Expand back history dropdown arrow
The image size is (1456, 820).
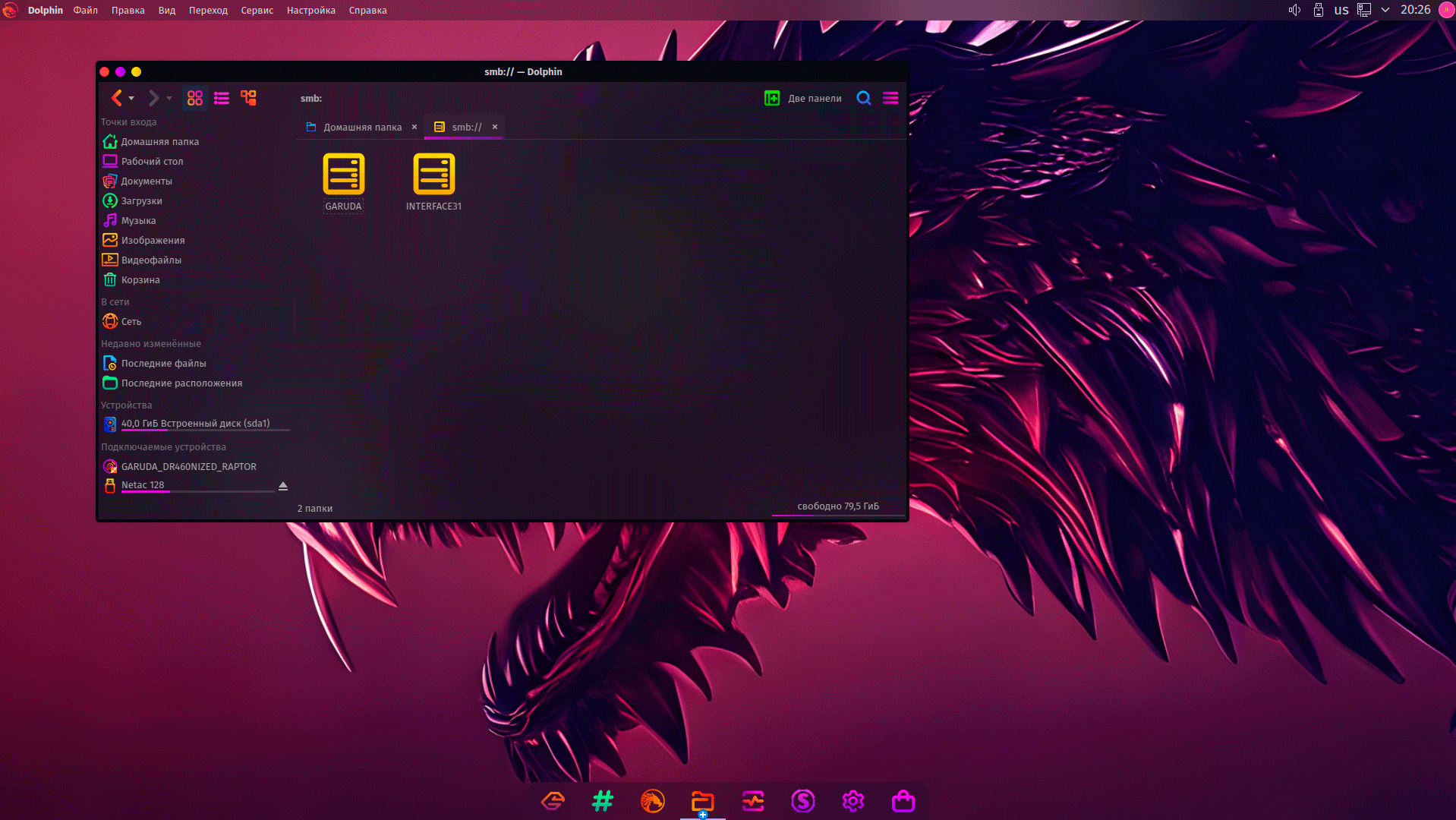coord(132,99)
